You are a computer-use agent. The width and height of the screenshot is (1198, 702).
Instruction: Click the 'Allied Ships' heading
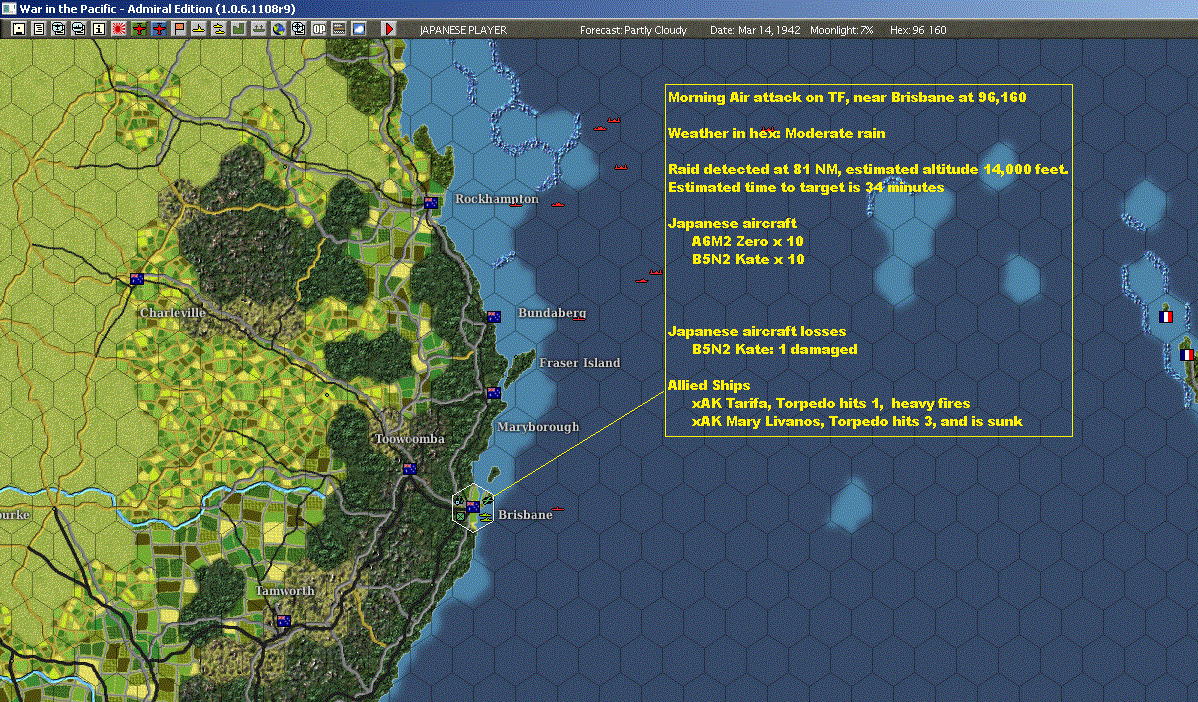pos(708,385)
